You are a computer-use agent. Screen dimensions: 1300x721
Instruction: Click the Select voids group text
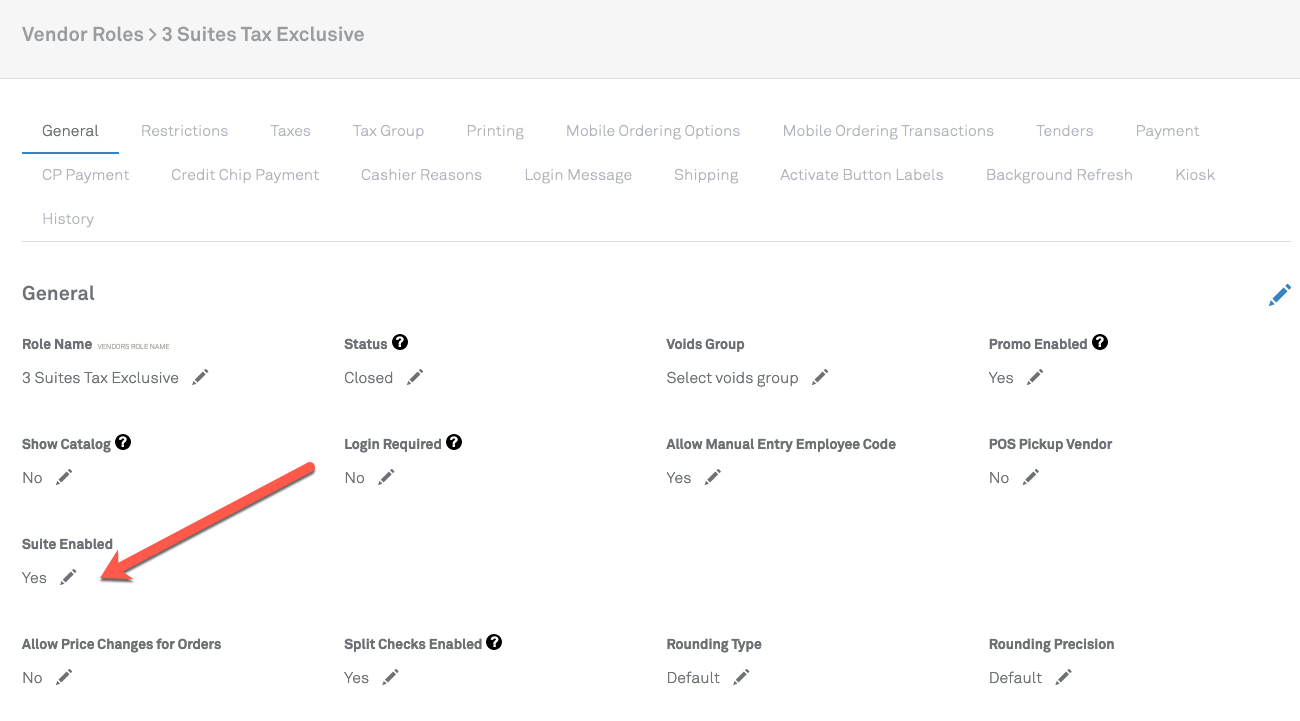732,378
